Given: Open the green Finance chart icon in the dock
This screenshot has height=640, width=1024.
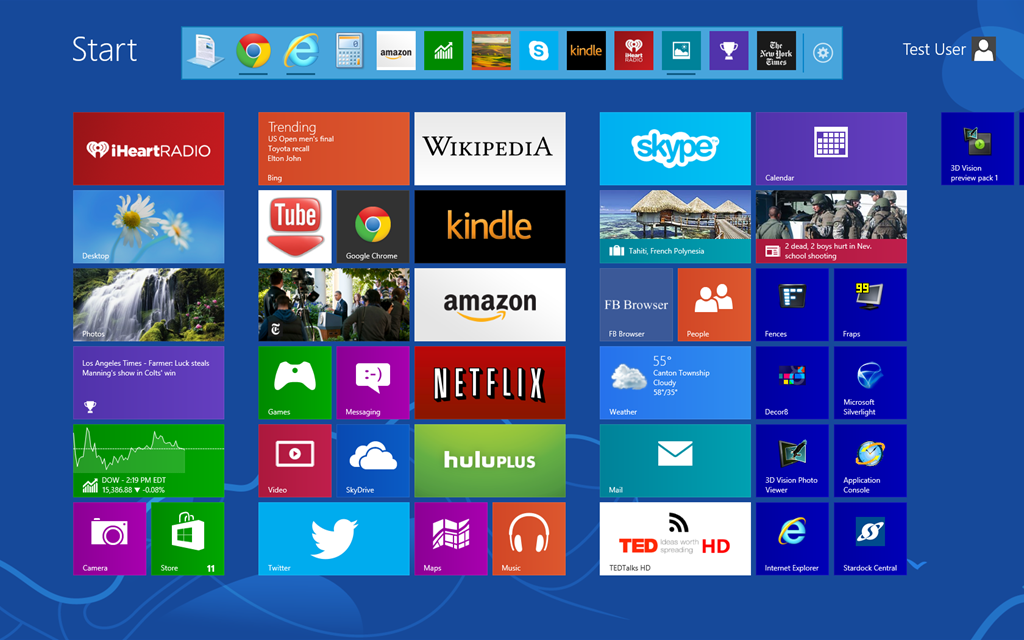Looking at the screenshot, I should (x=443, y=51).
